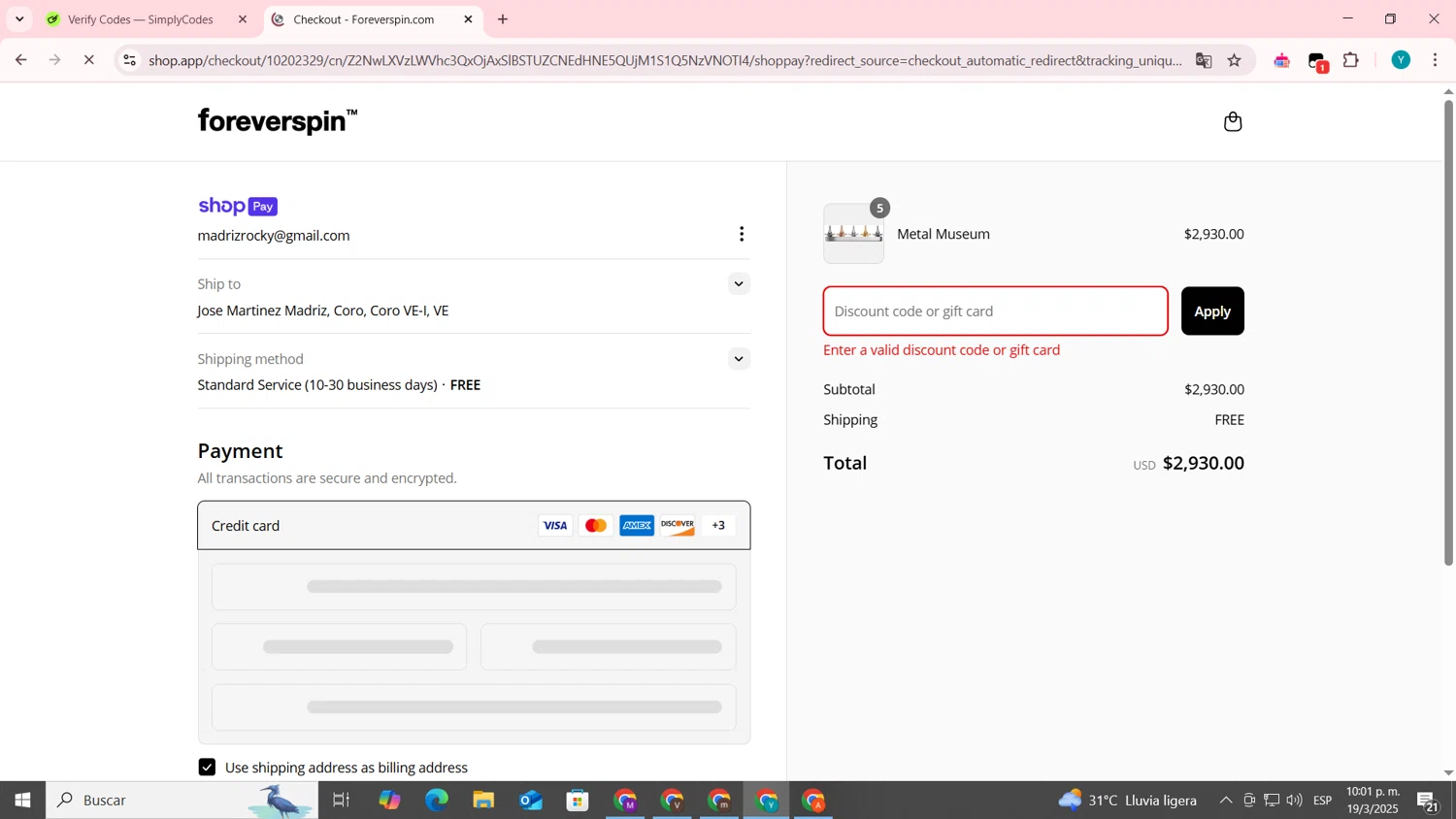Open Windows Start menu
1456x819 pixels.
tap(22, 801)
